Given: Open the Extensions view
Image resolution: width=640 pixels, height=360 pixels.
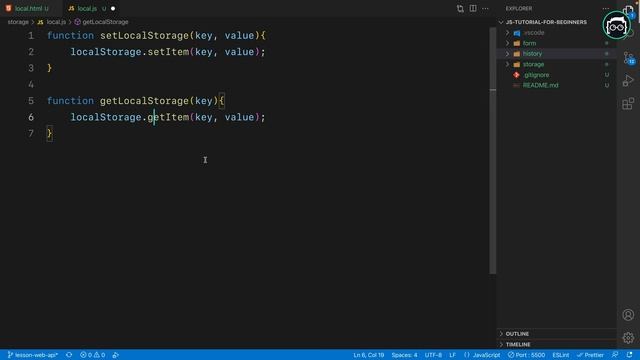Looking at the screenshot, I should click(628, 104).
